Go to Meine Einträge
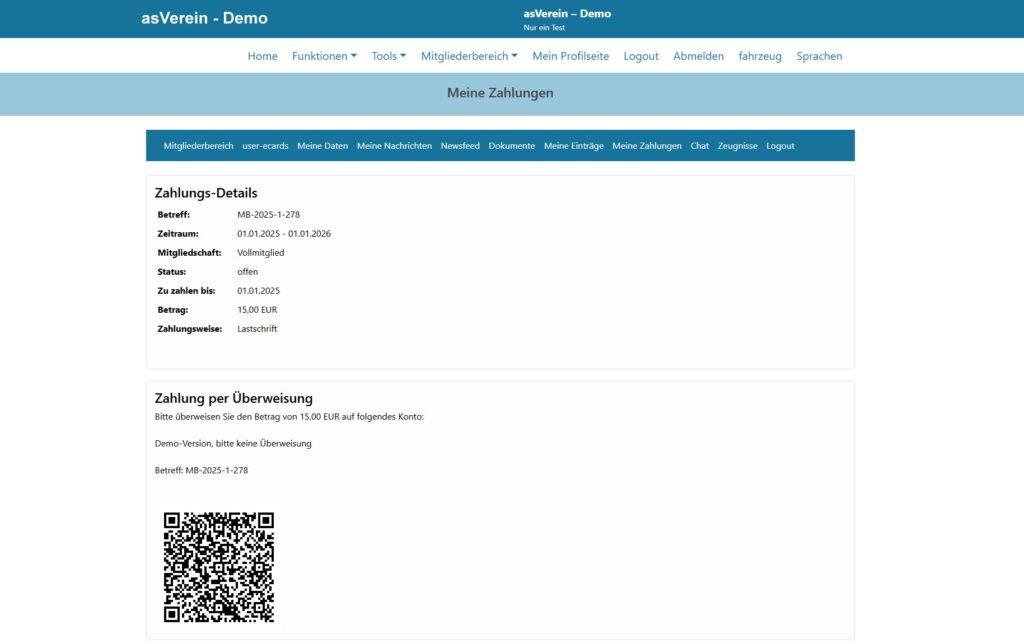This screenshot has height=644, width=1024. click(574, 146)
